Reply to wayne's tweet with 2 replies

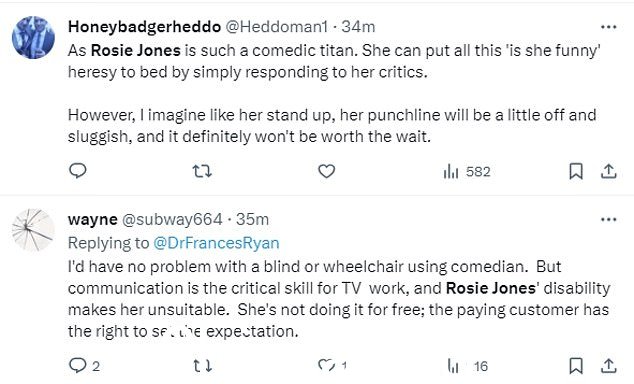point(84,366)
